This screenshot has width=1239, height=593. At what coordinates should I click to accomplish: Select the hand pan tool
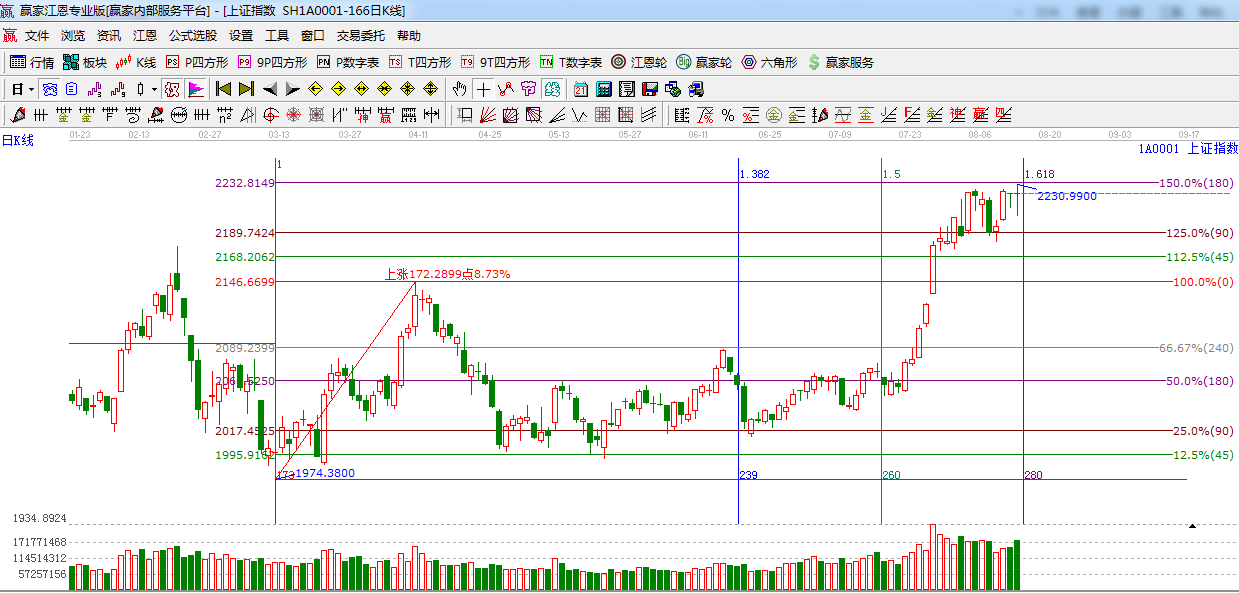[459, 89]
